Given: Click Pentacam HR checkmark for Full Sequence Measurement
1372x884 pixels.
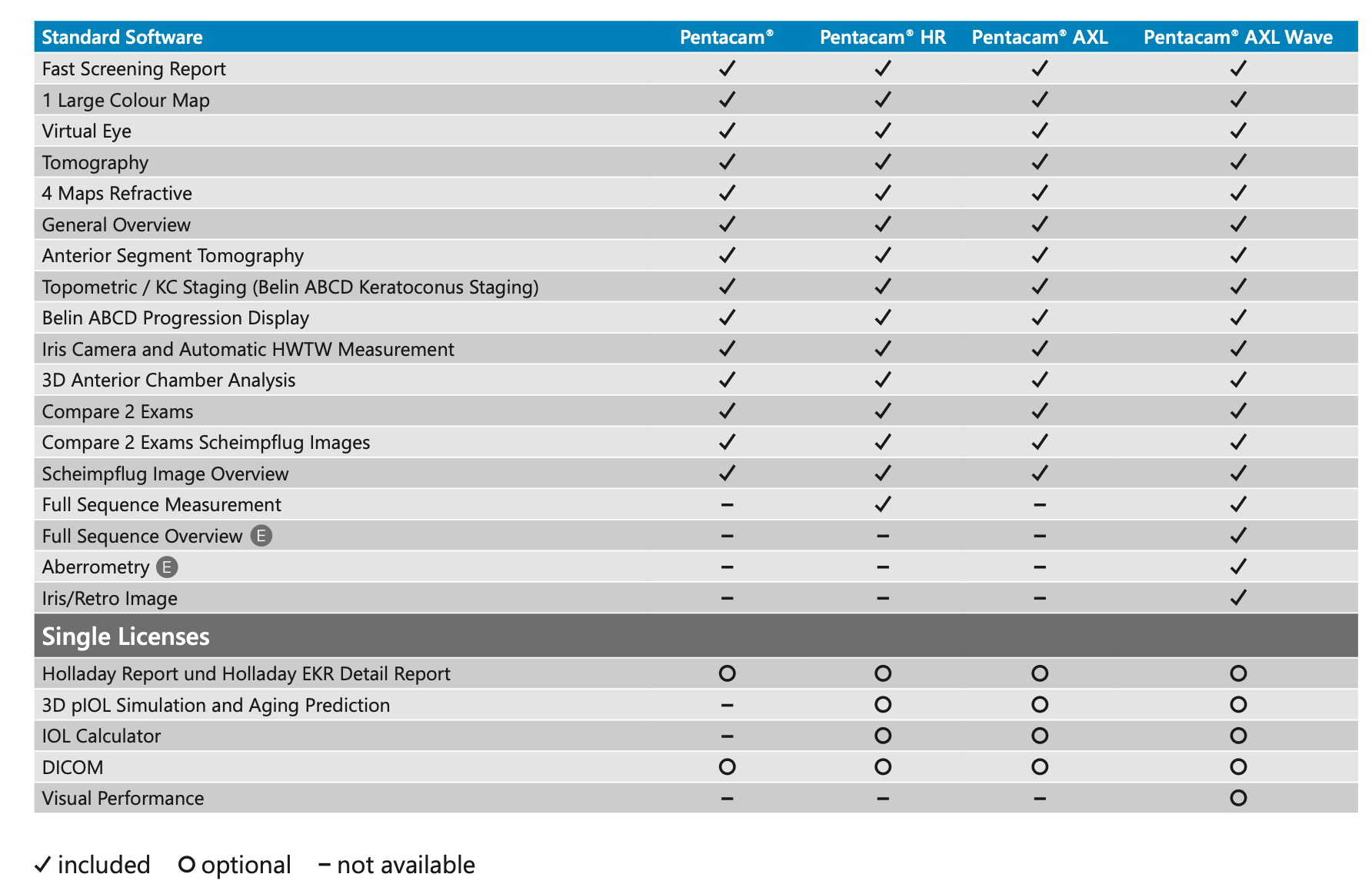Looking at the screenshot, I should [x=883, y=504].
